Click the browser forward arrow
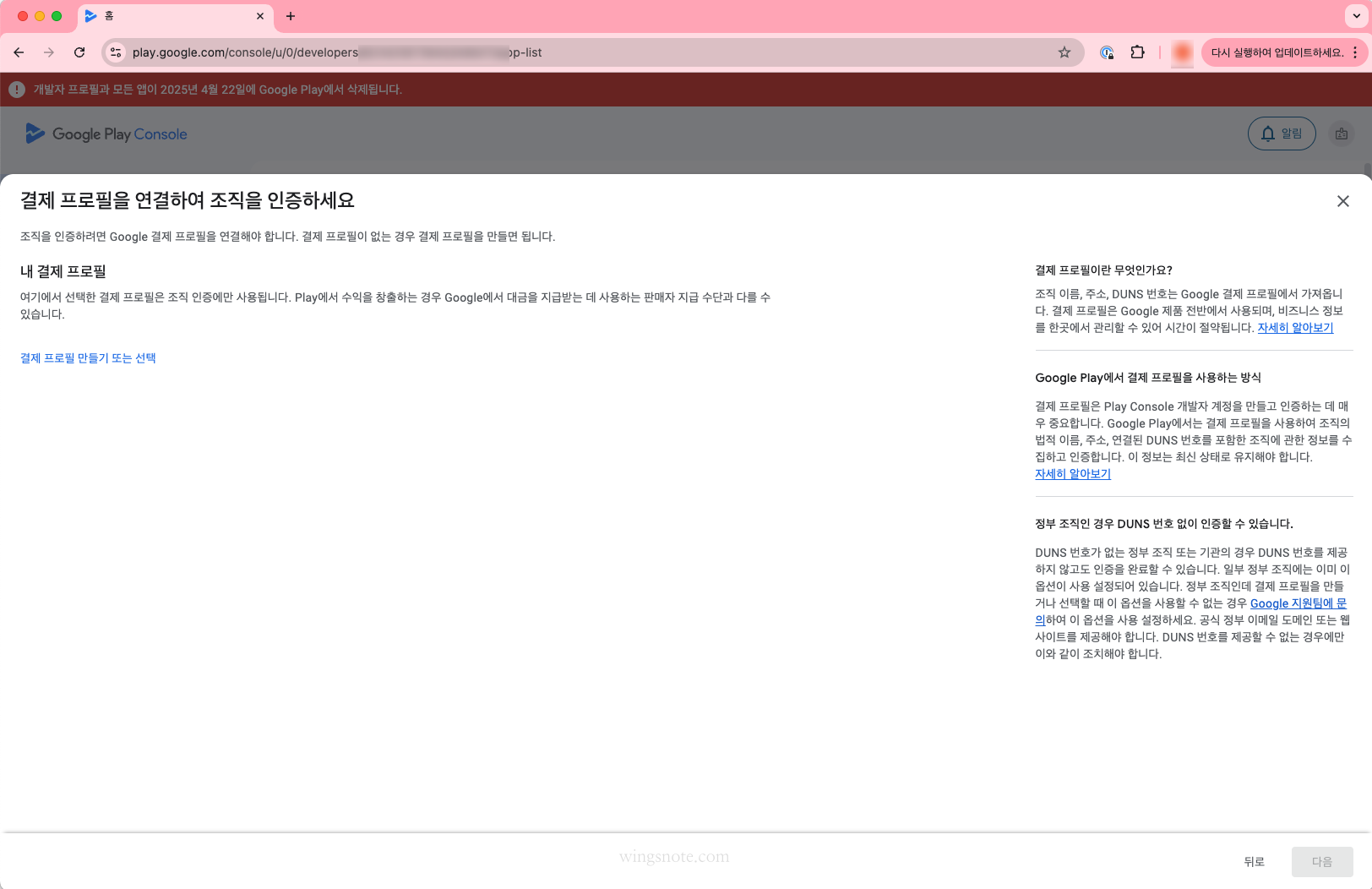Image resolution: width=1372 pixels, height=889 pixels. tap(49, 52)
